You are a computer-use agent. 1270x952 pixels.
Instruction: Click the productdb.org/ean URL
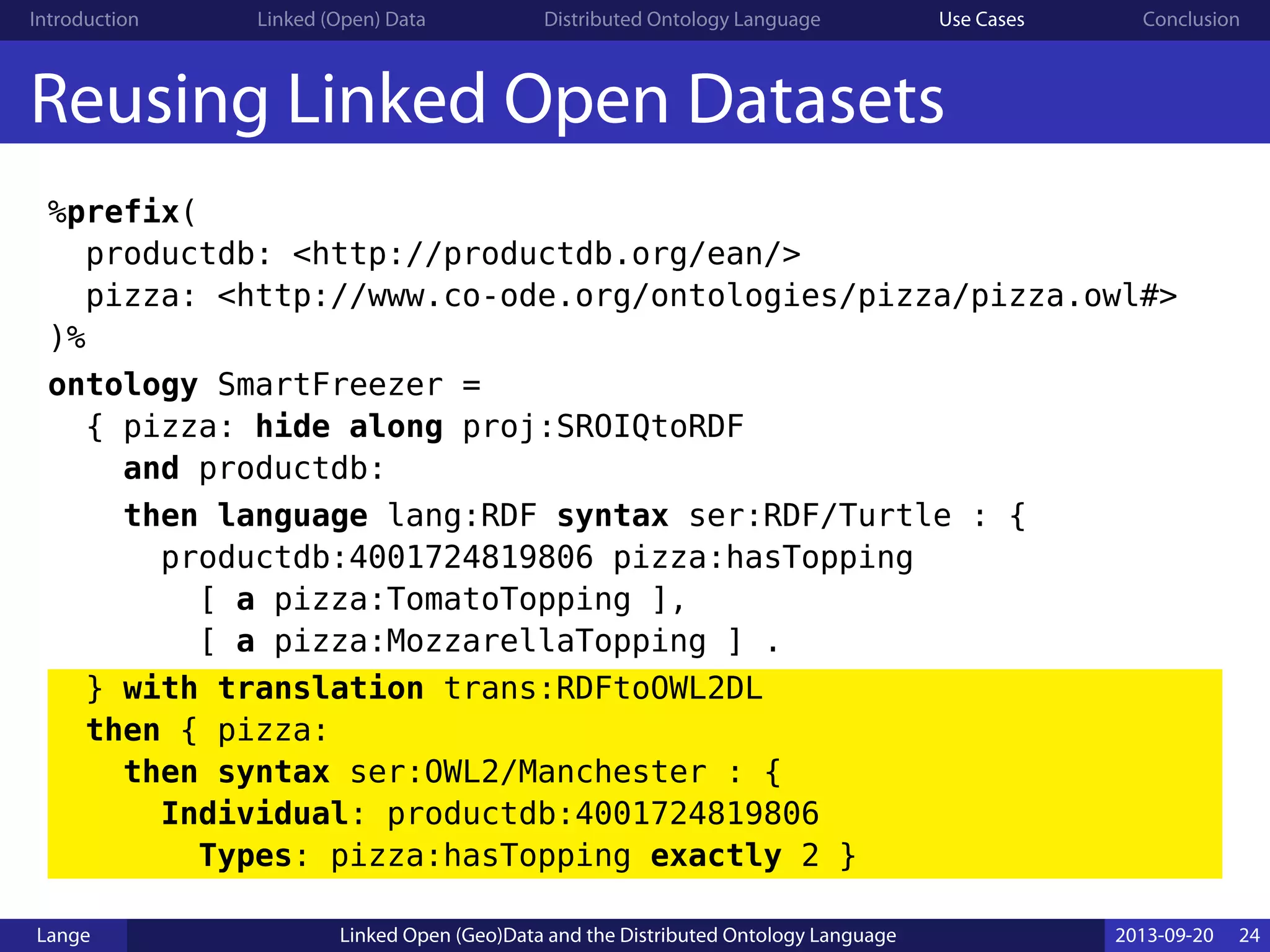coord(546,254)
